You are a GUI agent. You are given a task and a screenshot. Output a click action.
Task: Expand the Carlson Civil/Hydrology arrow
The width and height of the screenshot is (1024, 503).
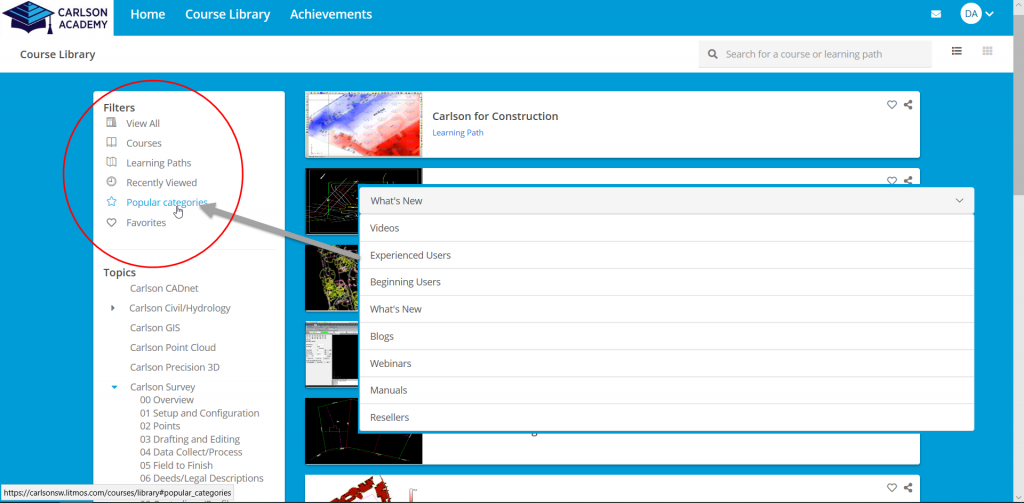coord(113,308)
